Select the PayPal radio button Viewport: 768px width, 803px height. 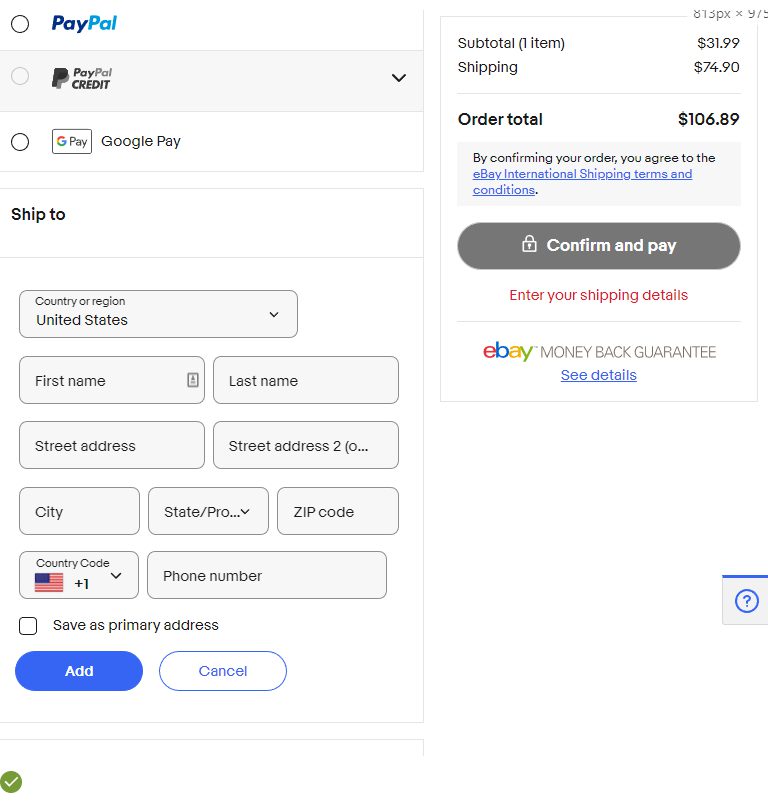click(x=20, y=24)
